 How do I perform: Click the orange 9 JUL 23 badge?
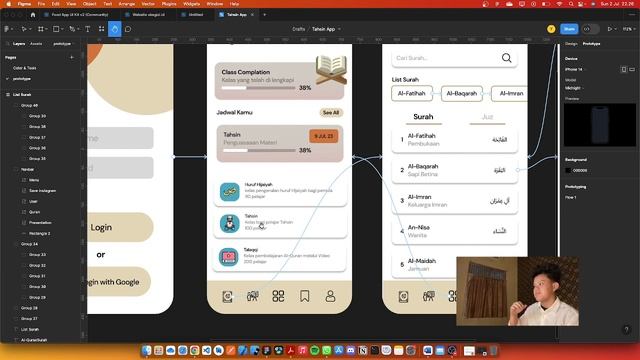coord(324,136)
